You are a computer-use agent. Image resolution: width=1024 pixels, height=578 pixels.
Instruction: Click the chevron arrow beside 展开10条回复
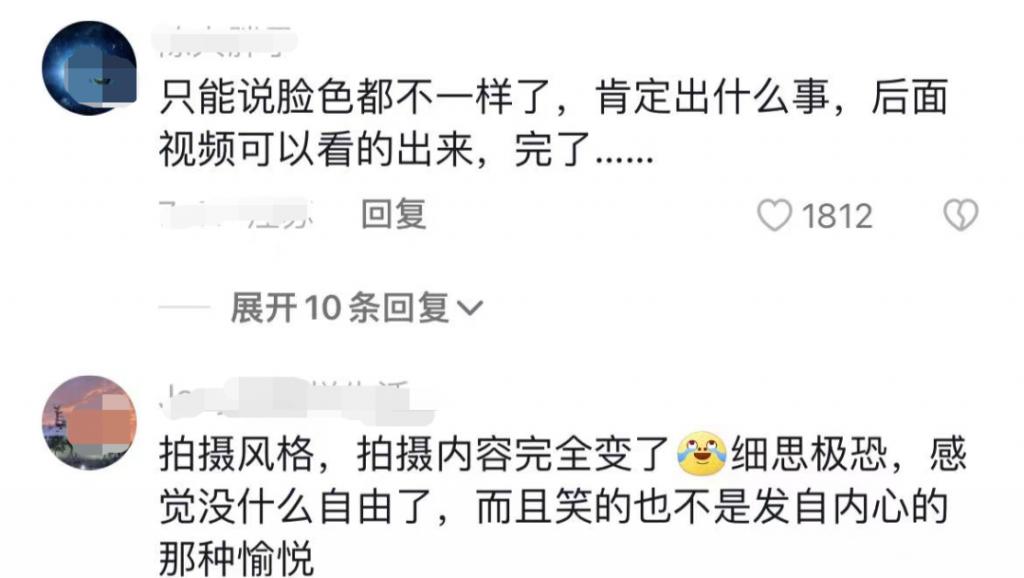click(x=470, y=308)
